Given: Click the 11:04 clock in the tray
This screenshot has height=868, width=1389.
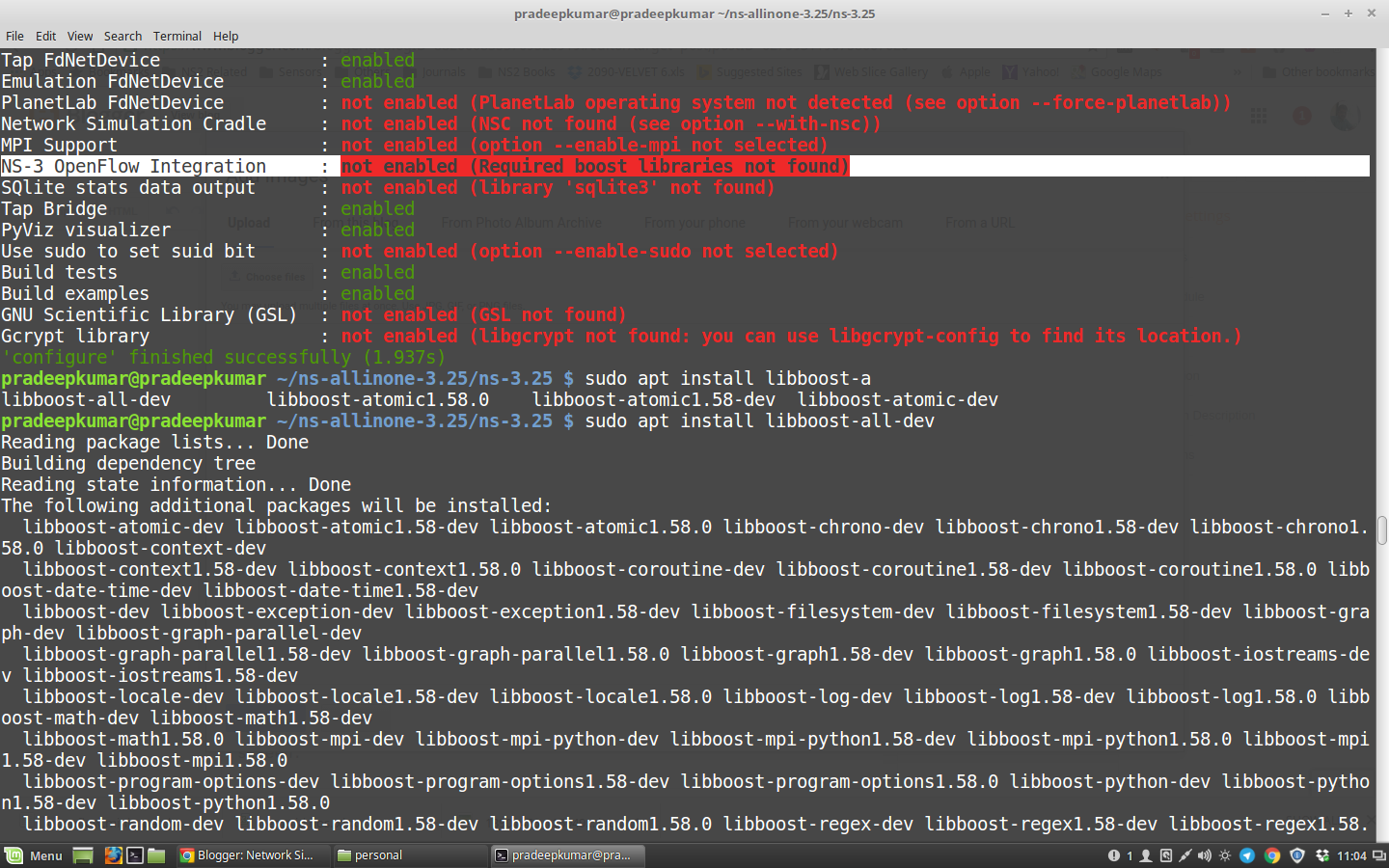Looking at the screenshot, I should pyautogui.click(x=1351, y=856).
